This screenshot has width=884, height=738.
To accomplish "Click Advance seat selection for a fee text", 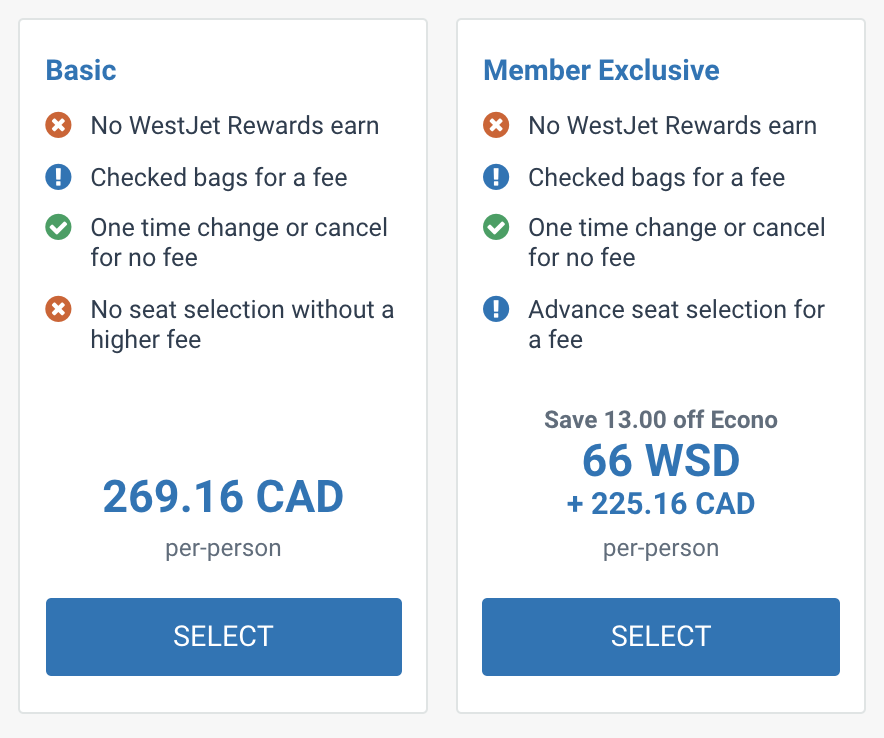I will (676, 324).
